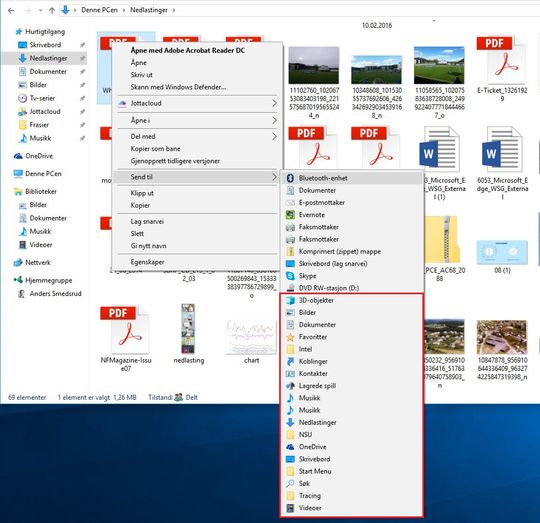Click the Koblinger shortcut icon

290,361
